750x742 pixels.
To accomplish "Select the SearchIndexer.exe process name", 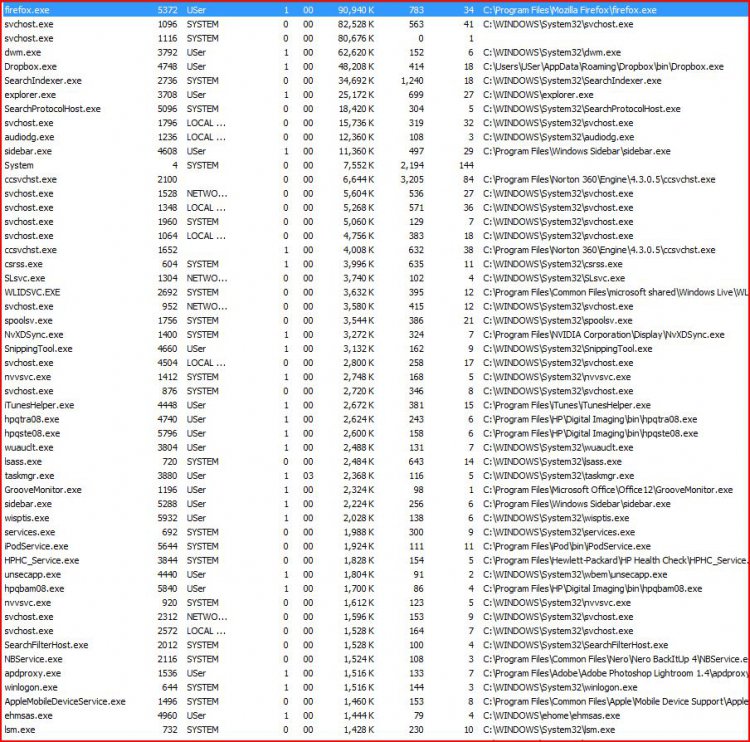I will pyautogui.click(x=43, y=81).
